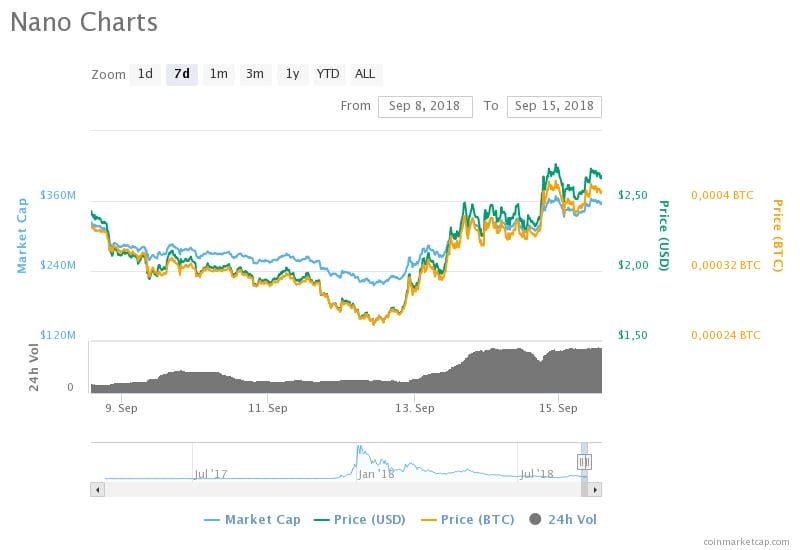Click the Jul '17 navigator label
Image resolution: width=800 pixels, height=550 pixels.
click(211, 474)
